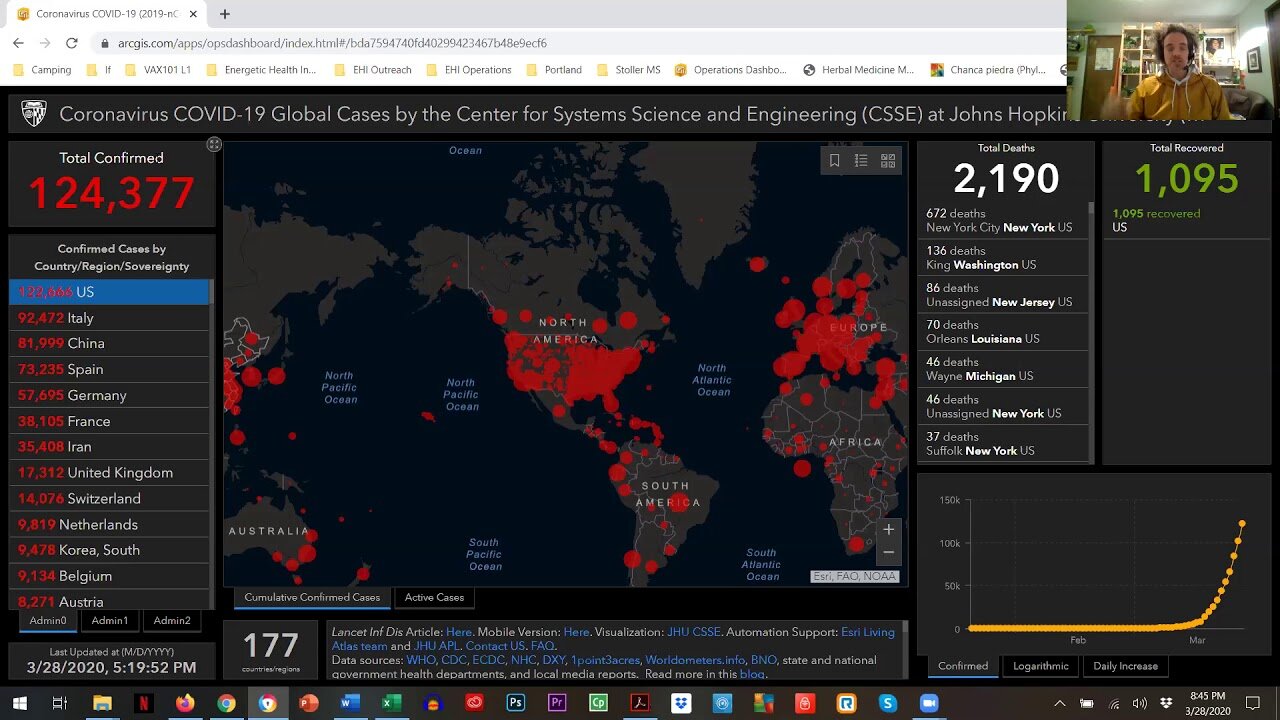1280x720 pixels.
Task: Show hidden system tray icons
Action: pyautogui.click(x=1060, y=703)
